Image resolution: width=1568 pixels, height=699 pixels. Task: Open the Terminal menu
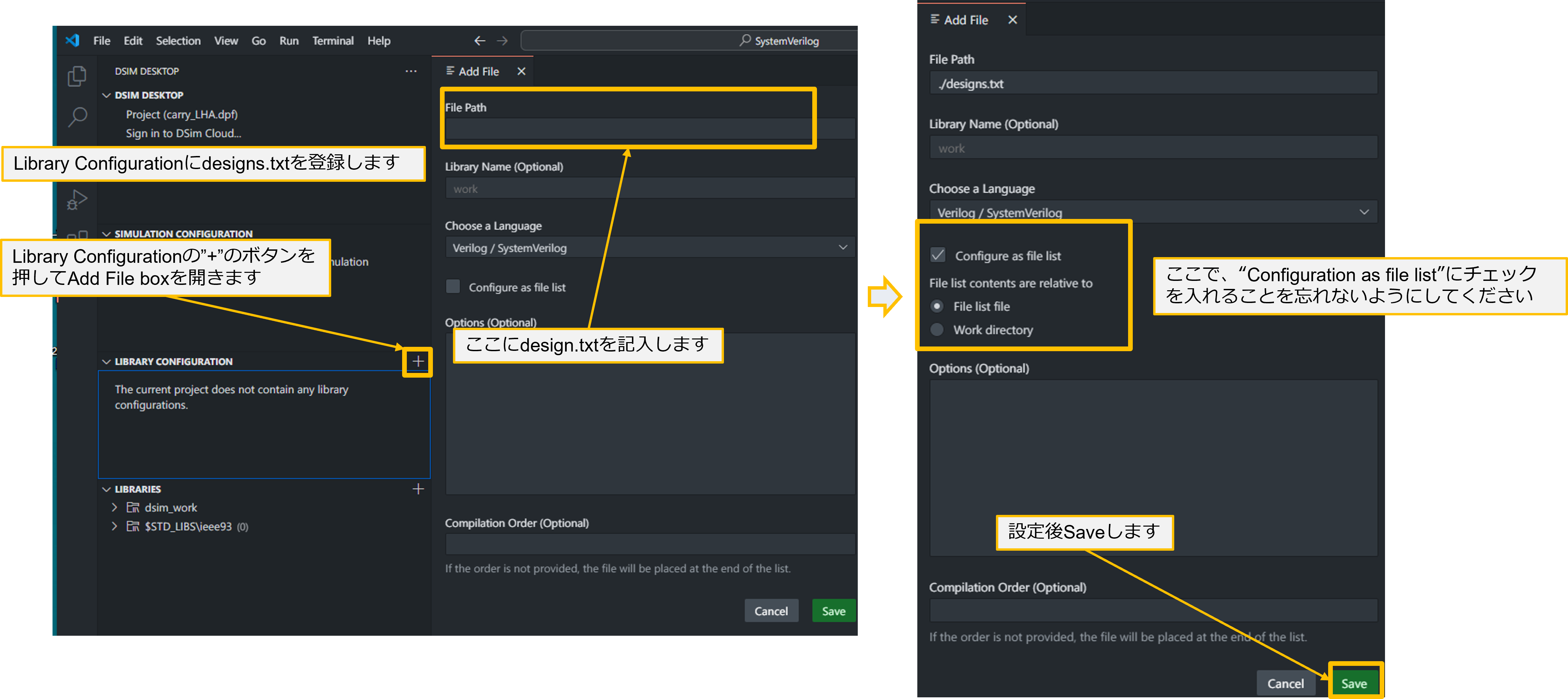coord(333,41)
